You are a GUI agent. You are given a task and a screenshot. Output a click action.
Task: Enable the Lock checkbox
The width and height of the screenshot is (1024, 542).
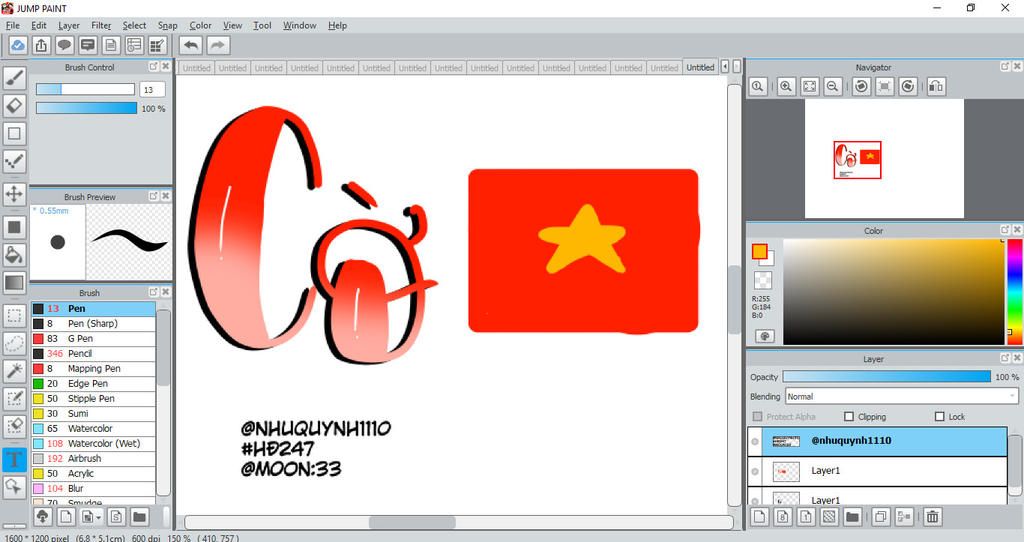tap(940, 417)
